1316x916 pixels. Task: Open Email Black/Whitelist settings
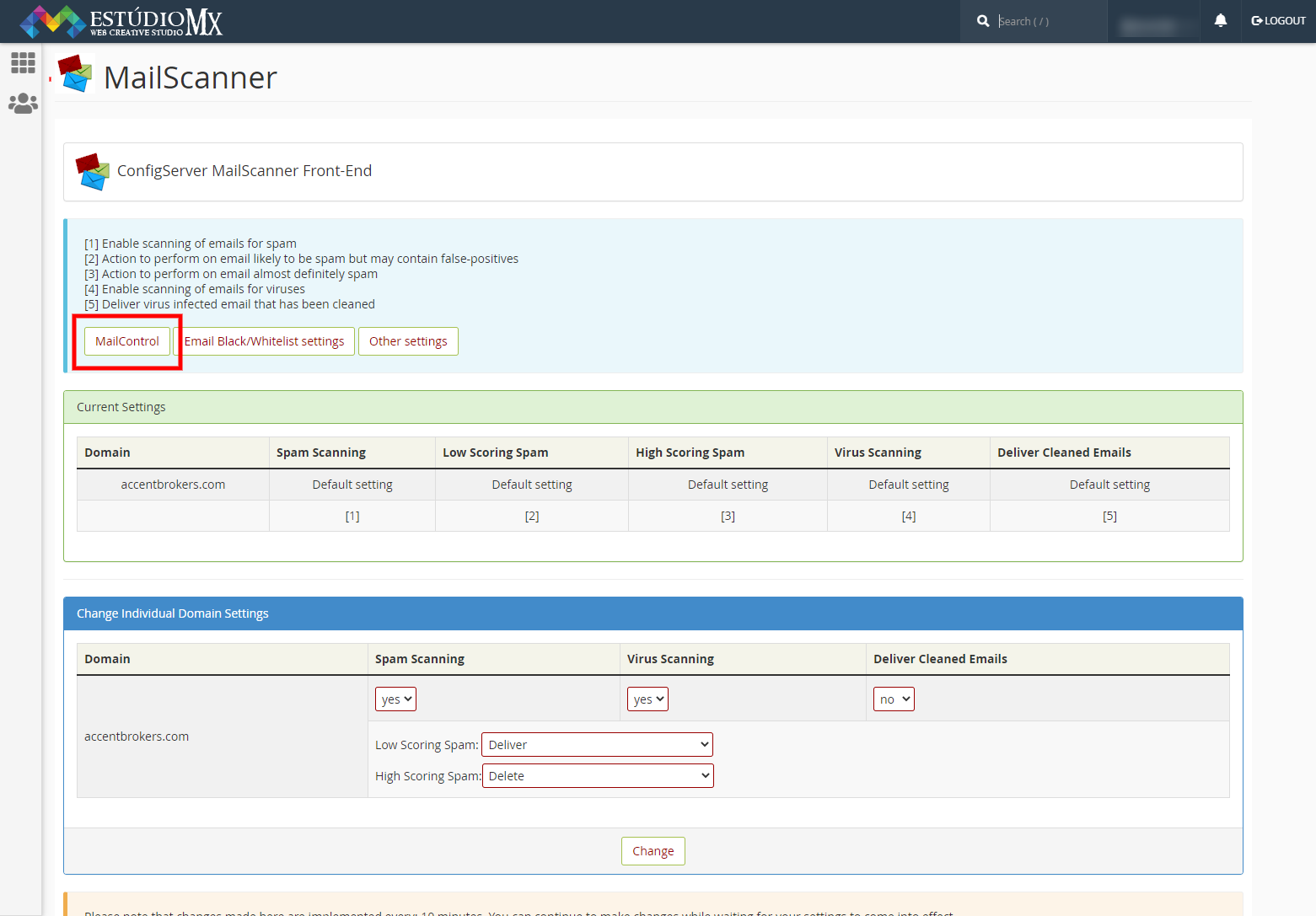point(264,341)
